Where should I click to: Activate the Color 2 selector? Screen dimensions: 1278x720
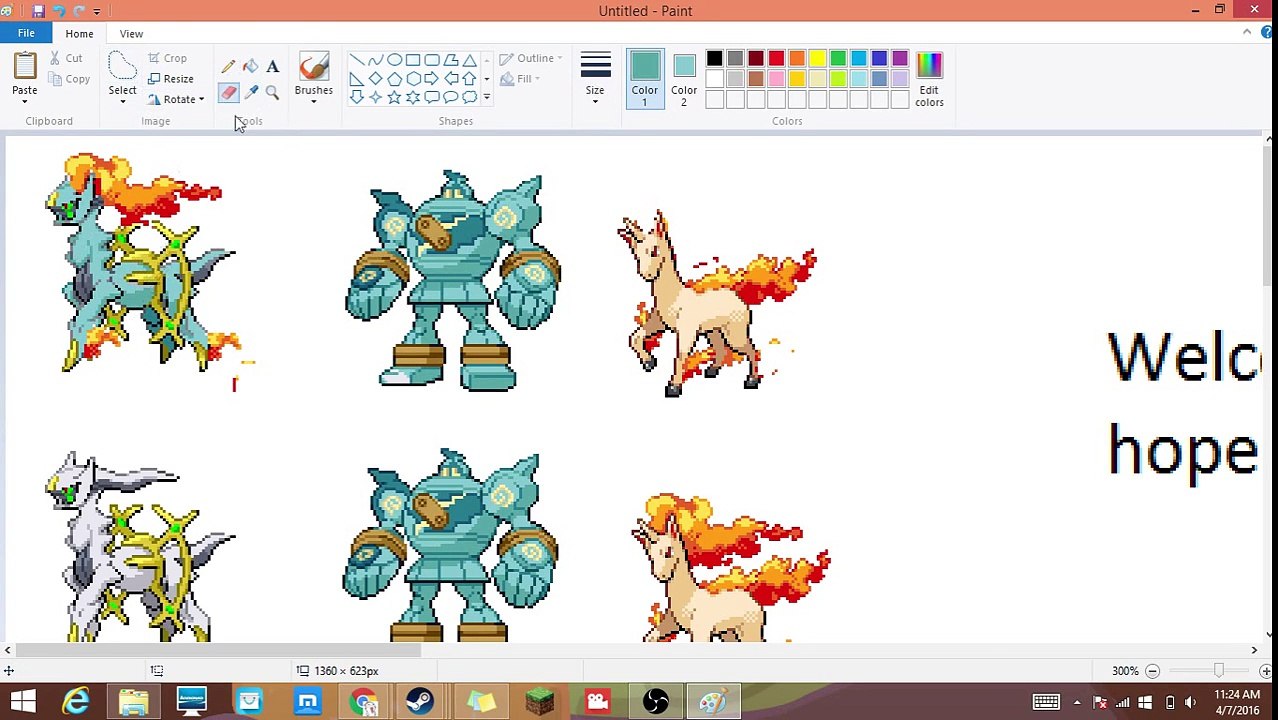click(684, 79)
